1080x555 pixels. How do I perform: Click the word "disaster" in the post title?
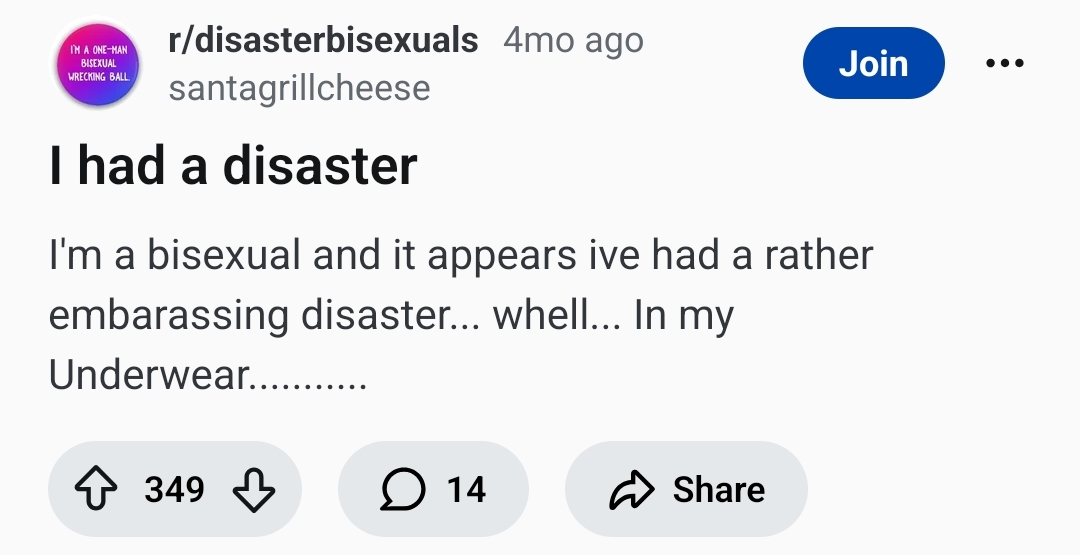pyautogui.click(x=320, y=166)
